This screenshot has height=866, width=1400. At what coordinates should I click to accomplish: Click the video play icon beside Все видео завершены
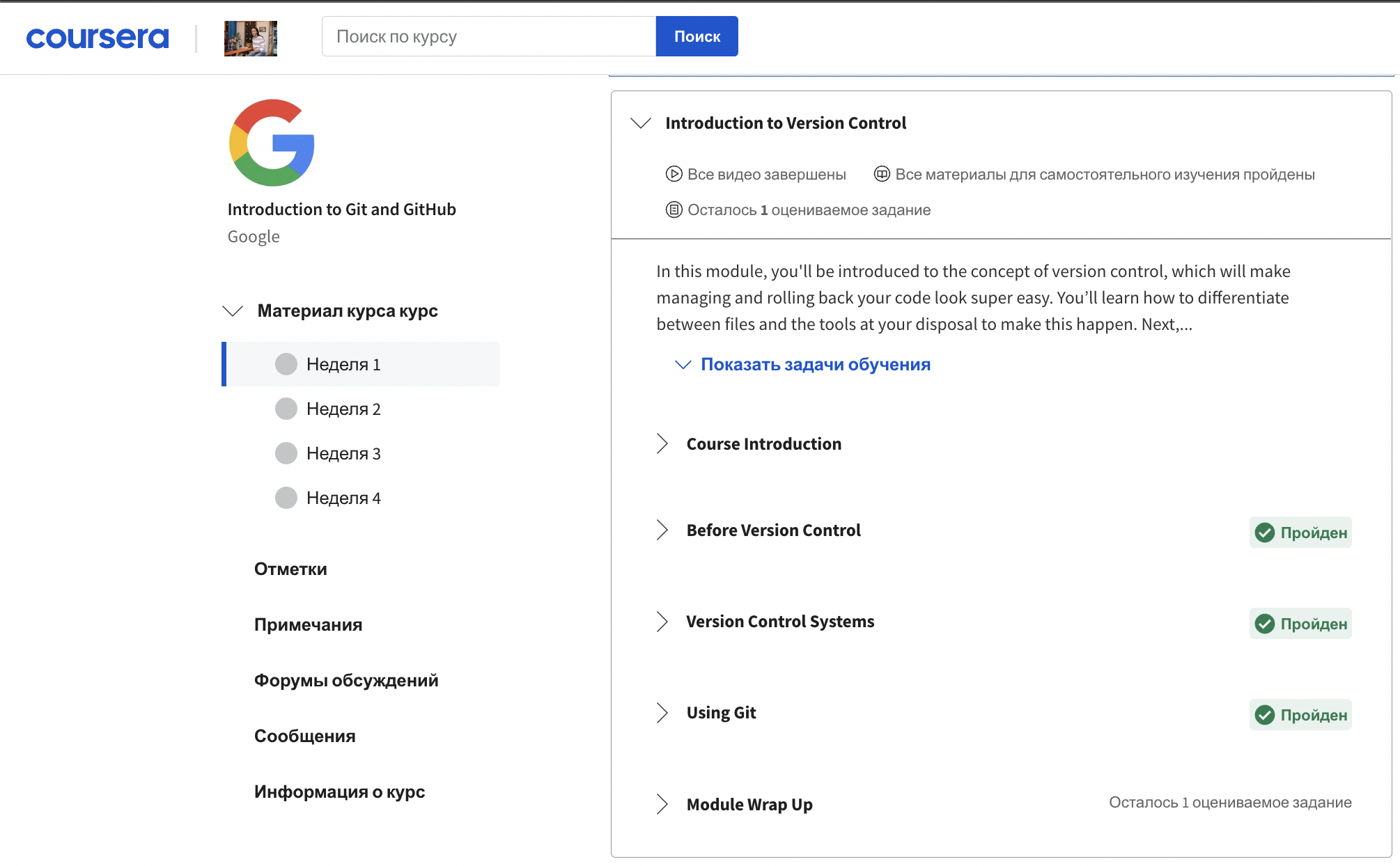[x=674, y=174]
